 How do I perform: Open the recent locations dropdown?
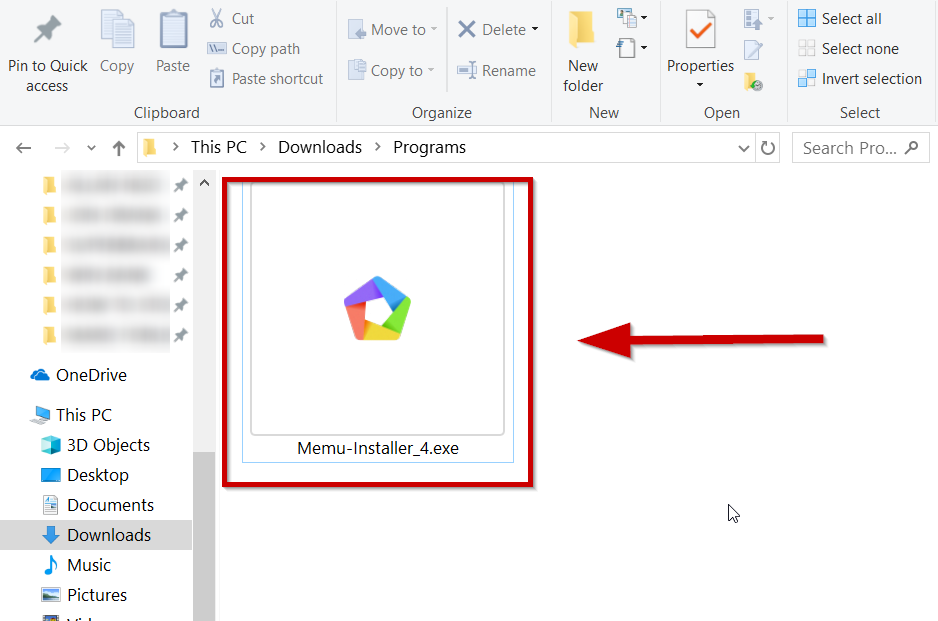point(91,148)
